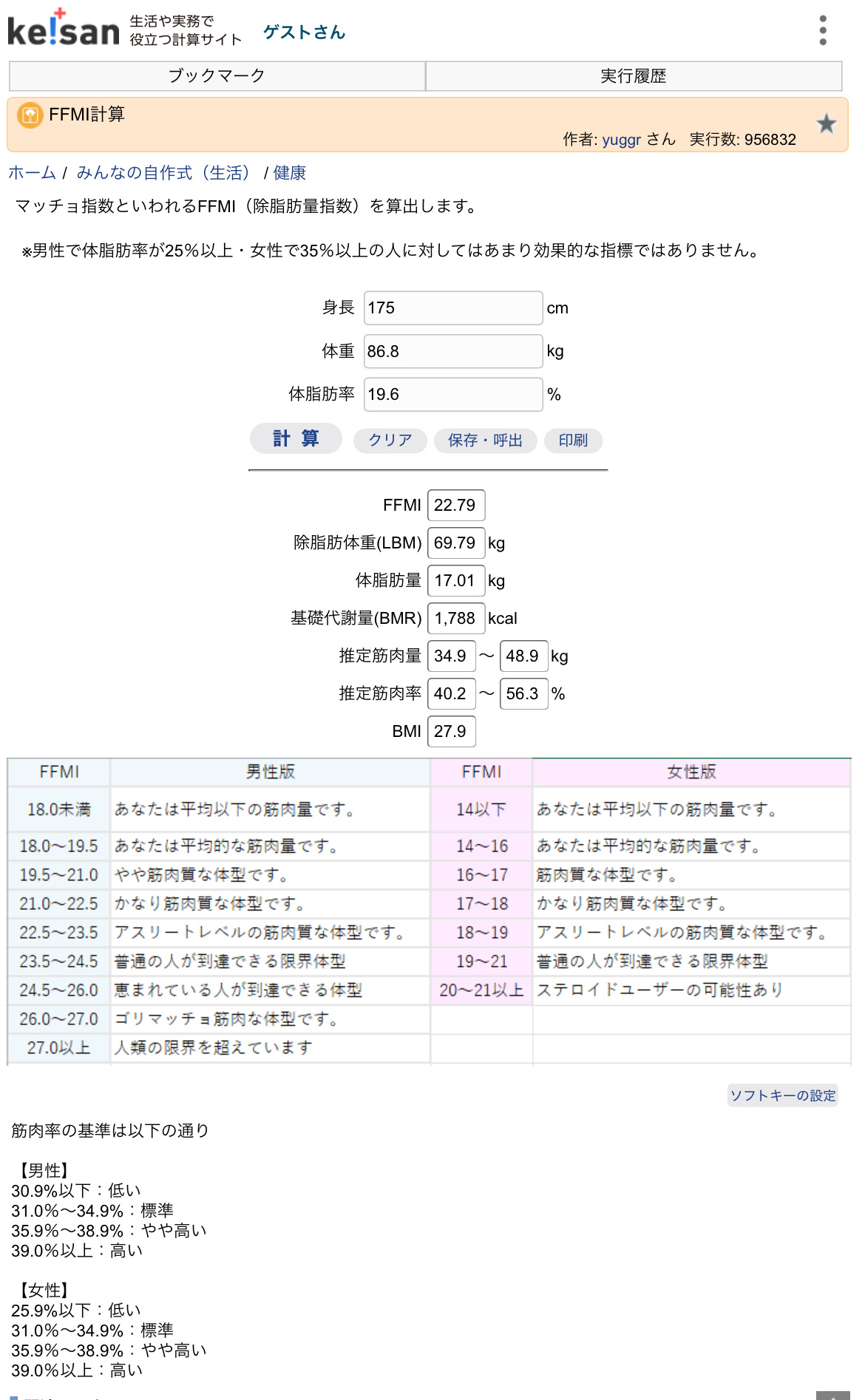Viewport: 865px width, 1400px height.
Task: Click the star bookmark icon
Action: 826,123
